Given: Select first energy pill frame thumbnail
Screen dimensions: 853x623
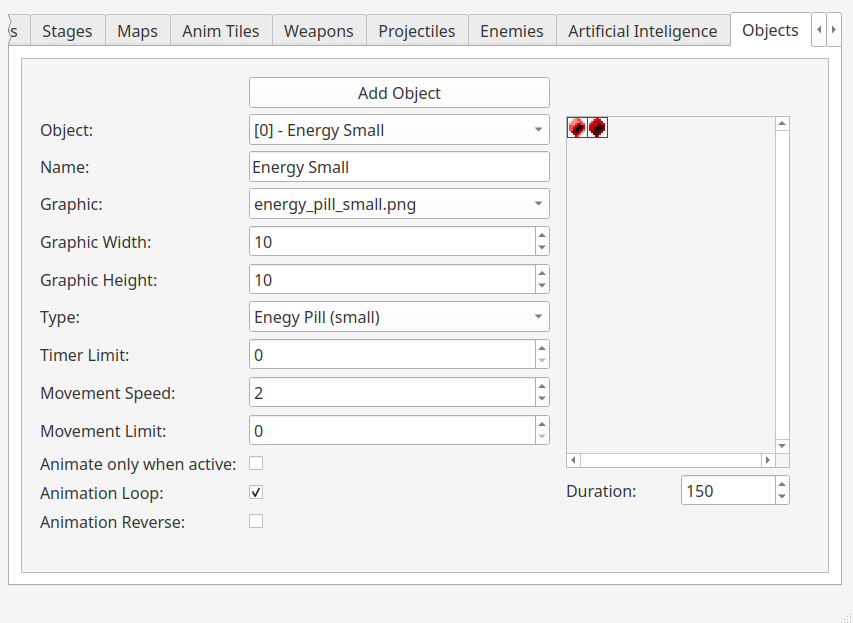Looking at the screenshot, I should 577,128.
